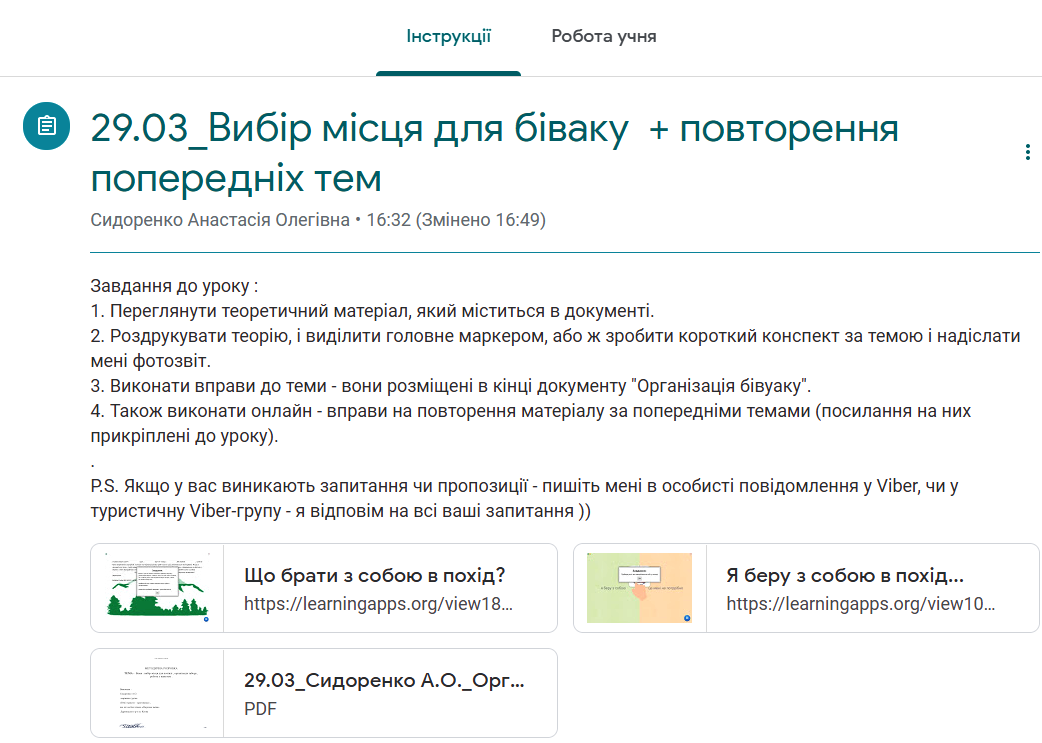The width and height of the screenshot is (1042, 743).
Task: Follow the learningapps.org/view10 URL
Action: point(861,603)
